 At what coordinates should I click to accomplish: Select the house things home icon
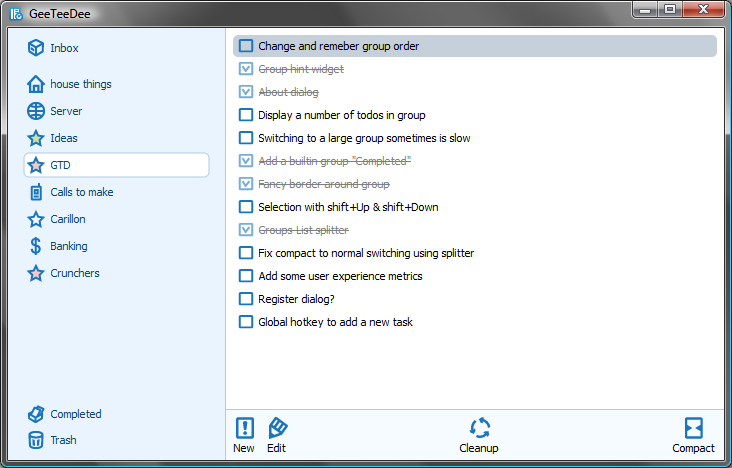[x=36, y=84]
